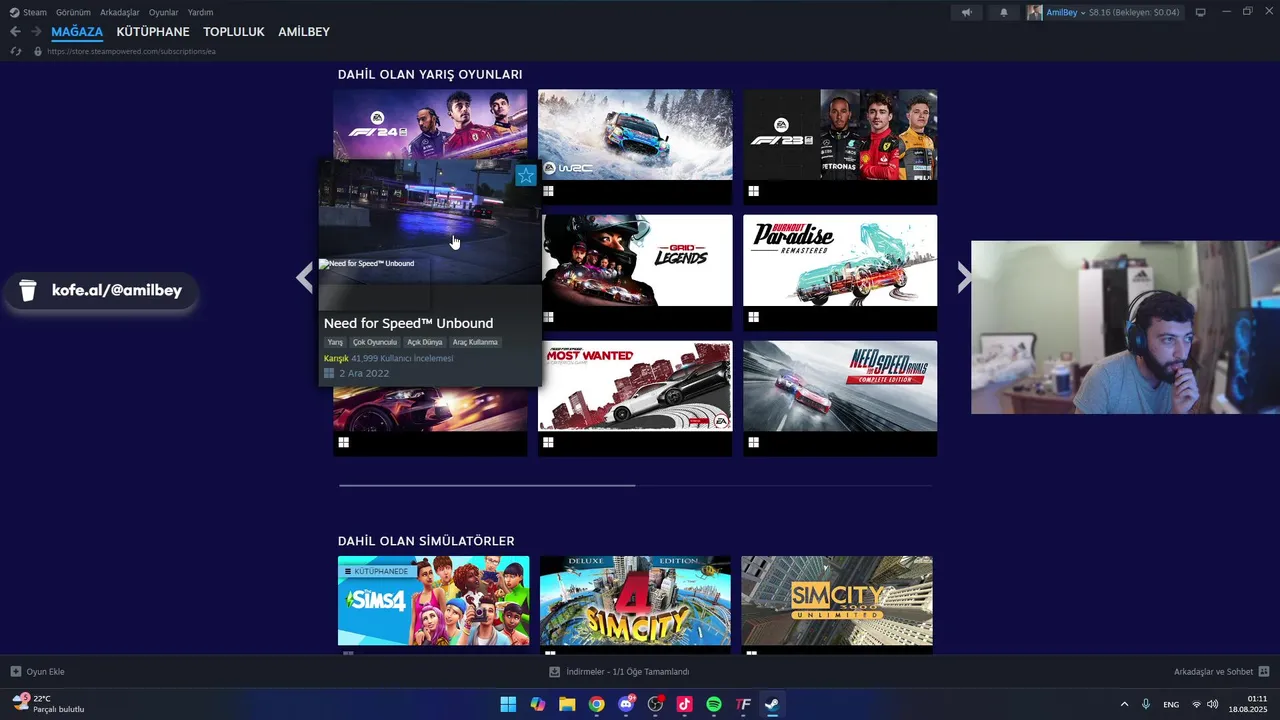Open the notifications bell
The height and width of the screenshot is (720, 1280).
[1004, 12]
